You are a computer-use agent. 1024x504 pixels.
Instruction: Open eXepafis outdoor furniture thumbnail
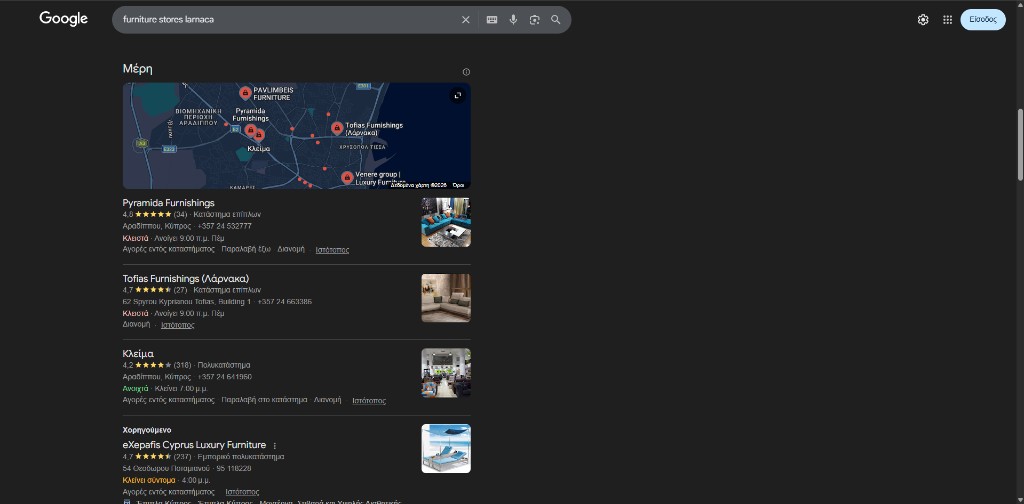tap(446, 449)
